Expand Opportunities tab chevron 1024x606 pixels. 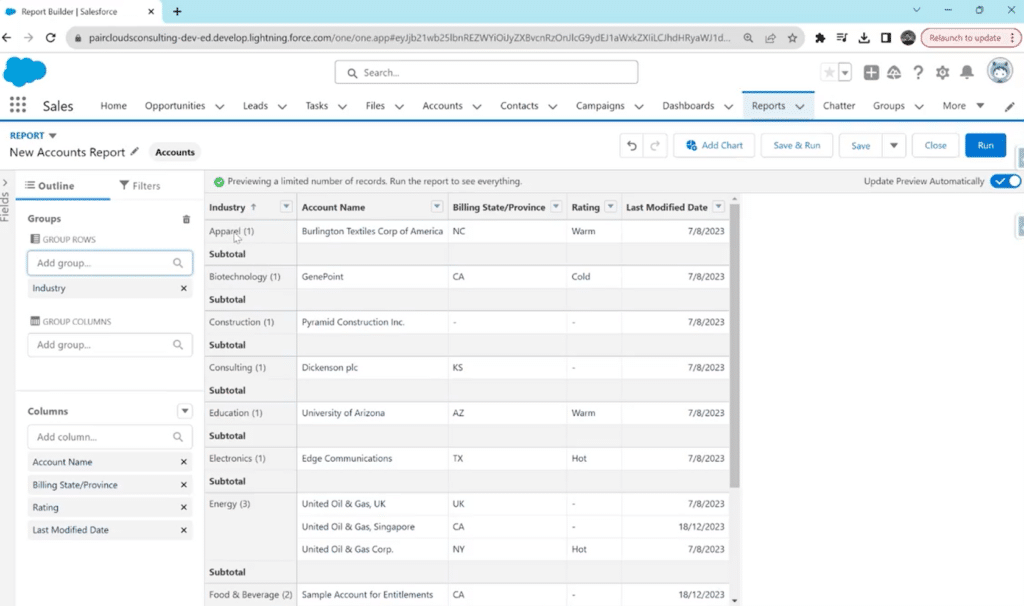219,106
